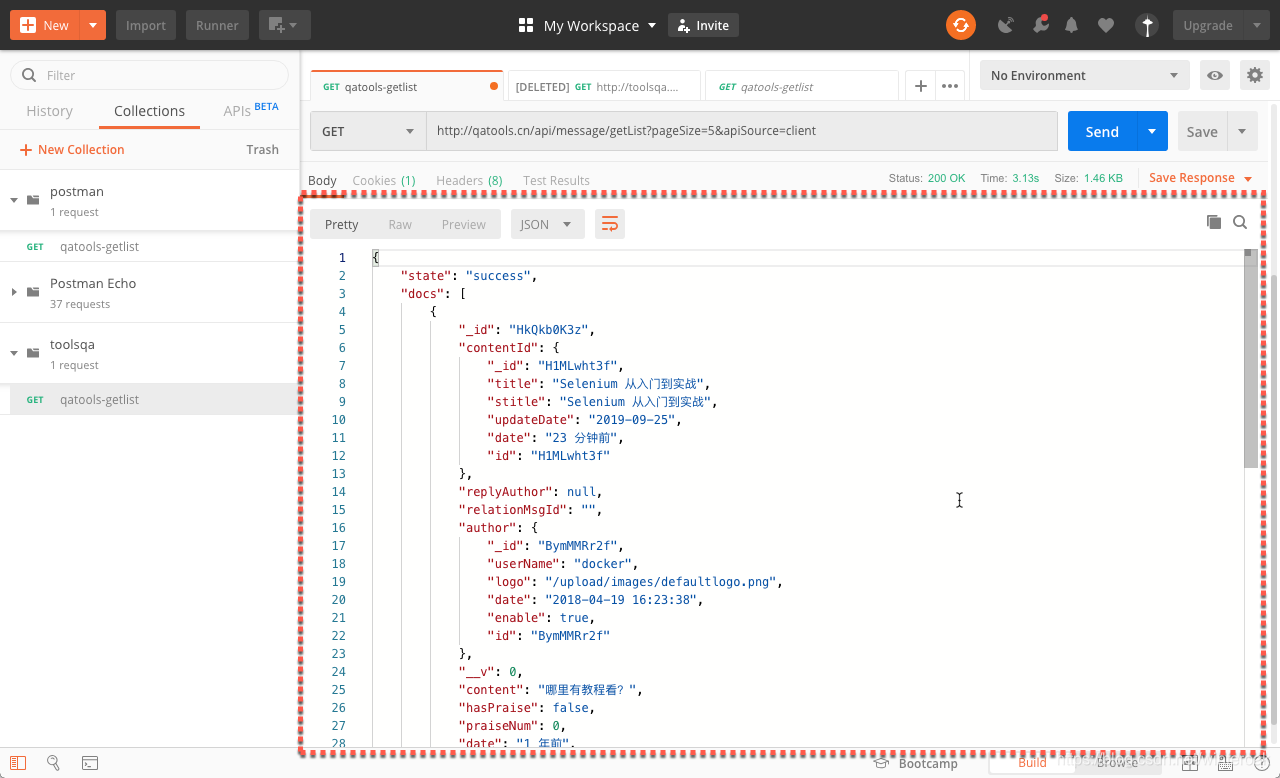Screen dimensions: 1280x778
Task: Open the wrench settings icon
Action: point(1040,25)
